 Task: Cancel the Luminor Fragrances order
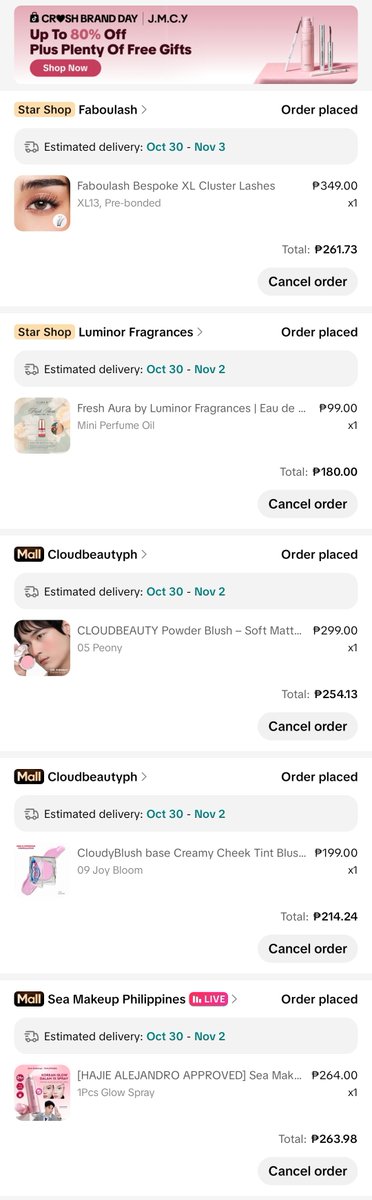(307, 504)
